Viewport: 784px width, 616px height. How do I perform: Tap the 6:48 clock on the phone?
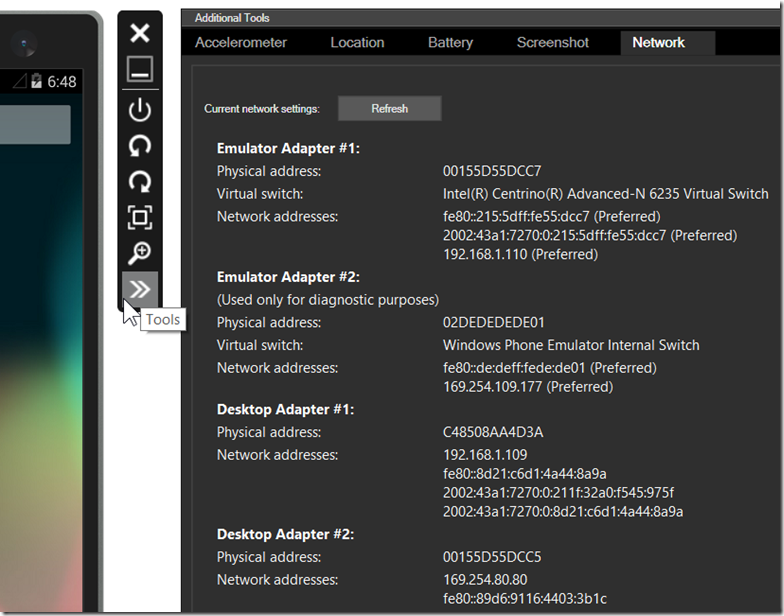(62, 81)
